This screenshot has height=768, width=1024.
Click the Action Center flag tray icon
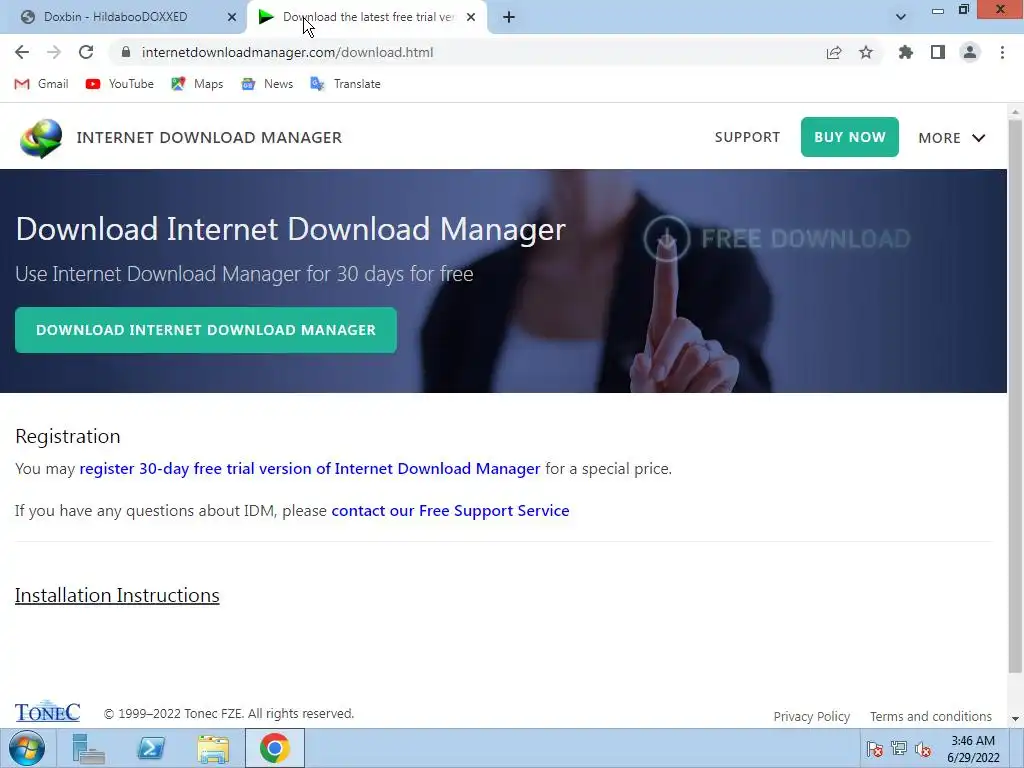pyautogui.click(x=874, y=749)
